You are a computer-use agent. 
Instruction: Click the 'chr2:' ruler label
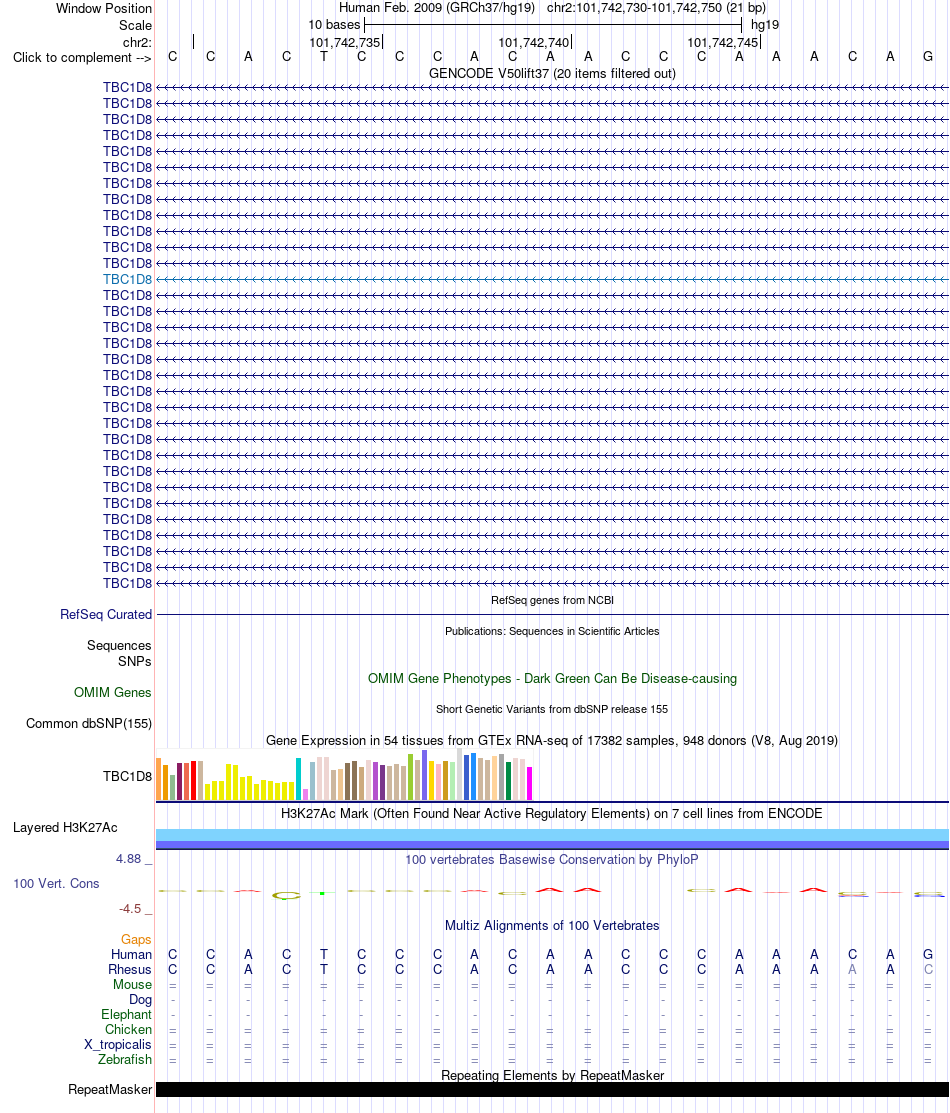coord(137,43)
